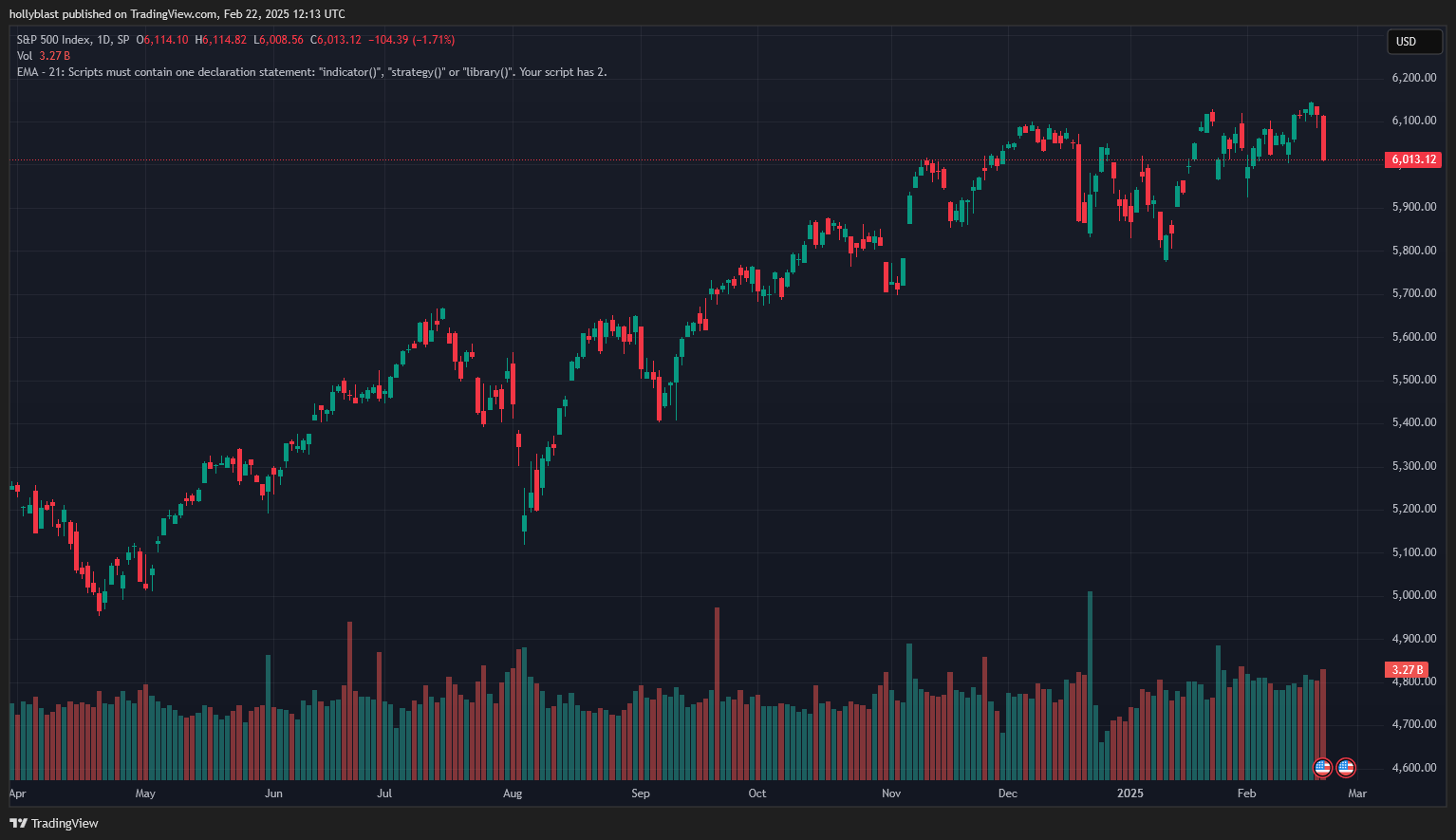Image resolution: width=1456 pixels, height=840 pixels.
Task: Open the hollyblast publisher profile link
Action: click(x=34, y=13)
